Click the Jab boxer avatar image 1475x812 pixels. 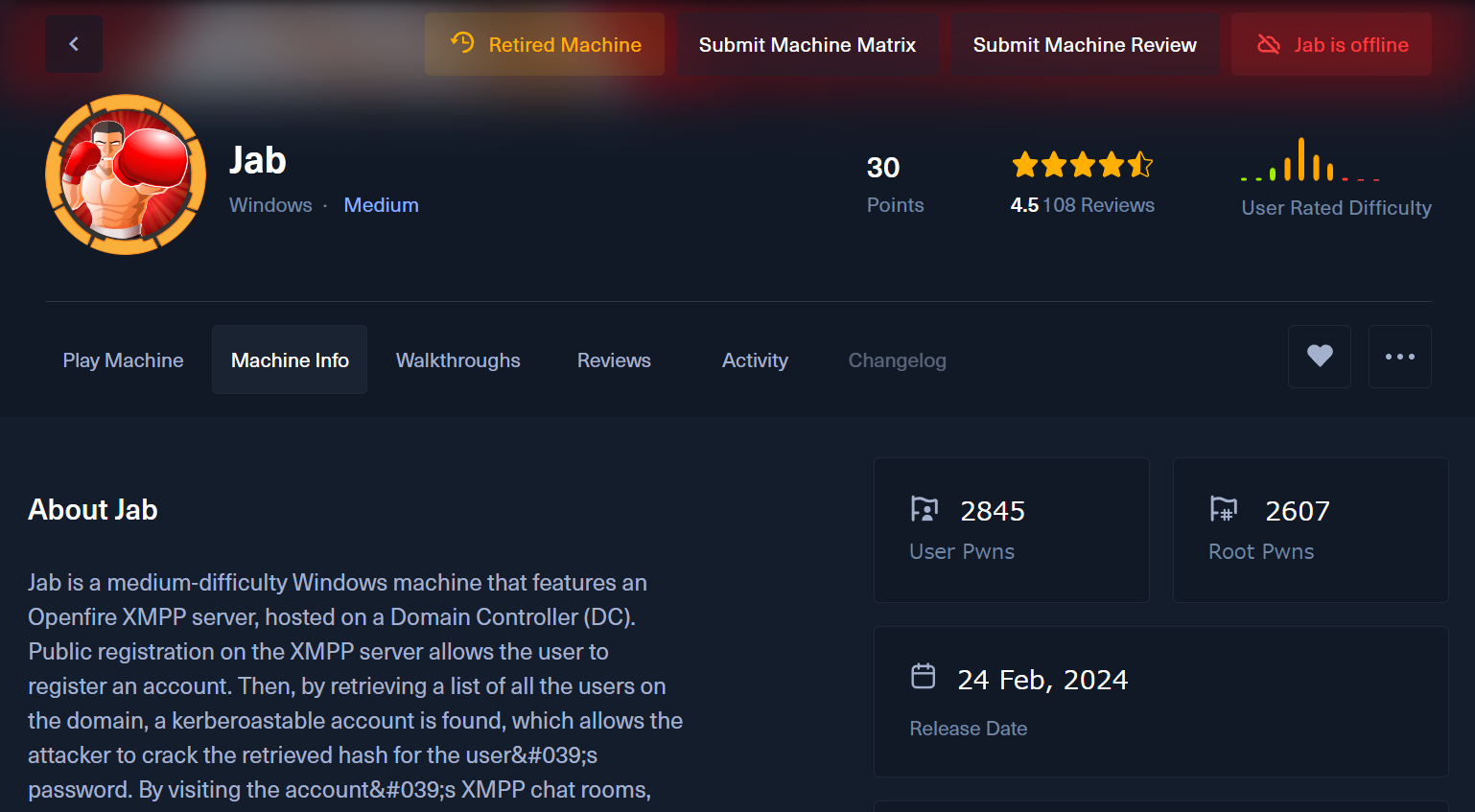point(126,174)
